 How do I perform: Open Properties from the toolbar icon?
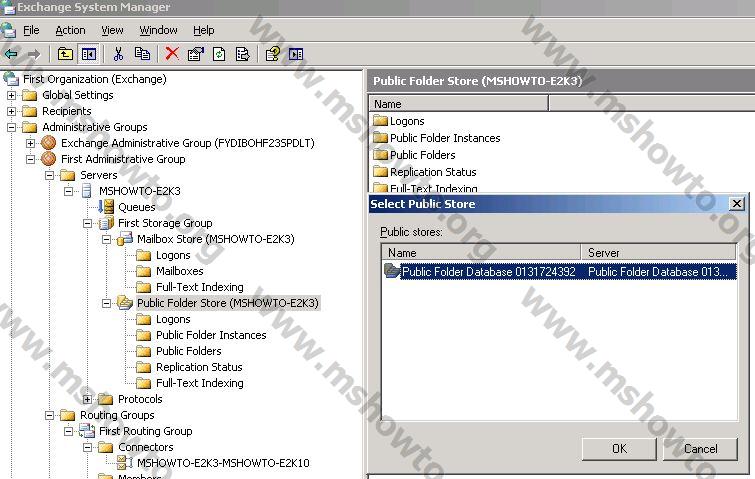click(195, 54)
